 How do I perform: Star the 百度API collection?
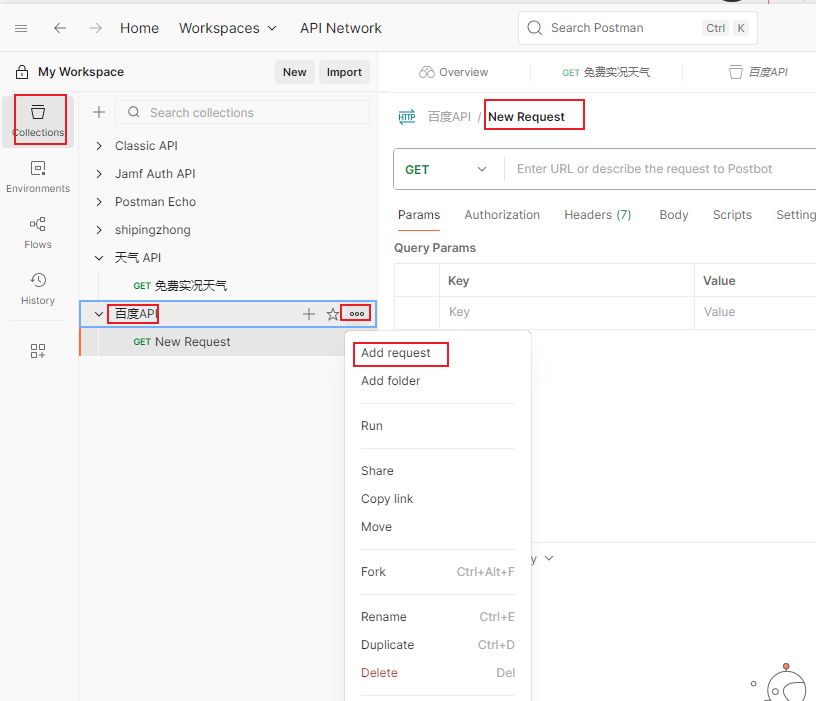[333, 314]
